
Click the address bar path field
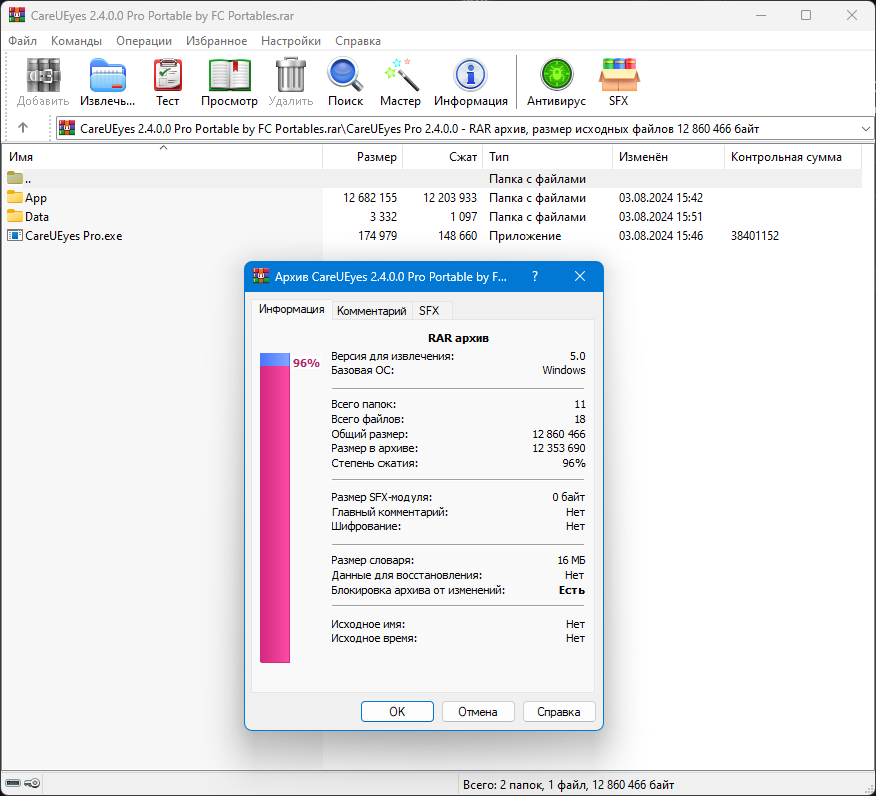(x=464, y=128)
